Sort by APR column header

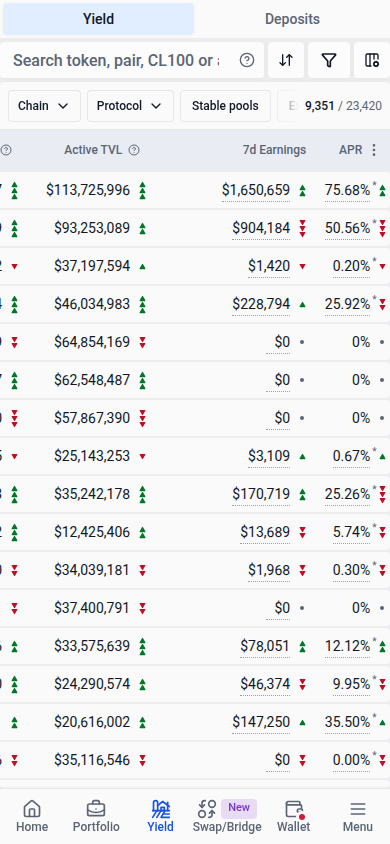click(x=351, y=150)
